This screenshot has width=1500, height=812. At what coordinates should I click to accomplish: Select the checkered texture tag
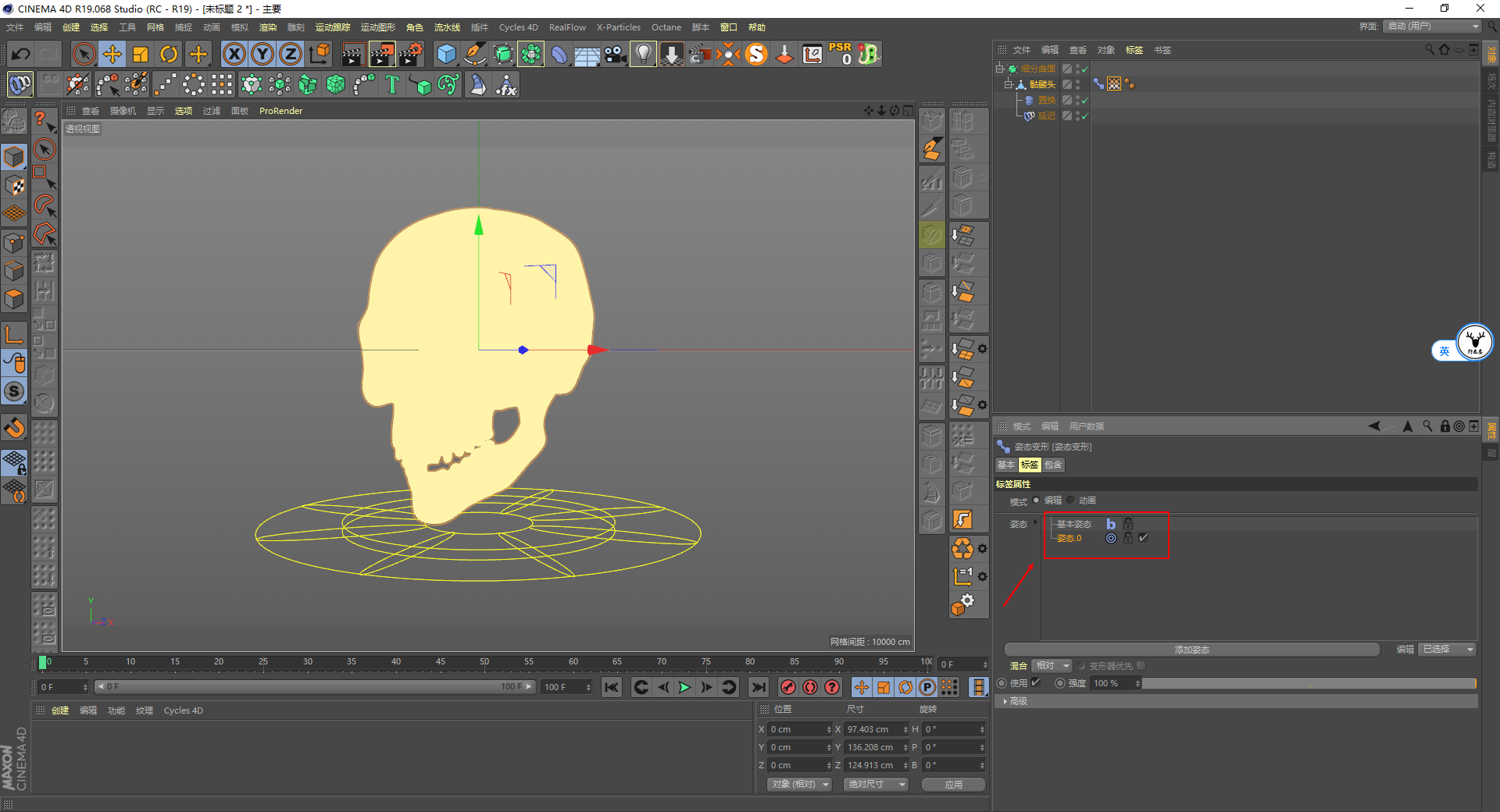(x=1114, y=84)
